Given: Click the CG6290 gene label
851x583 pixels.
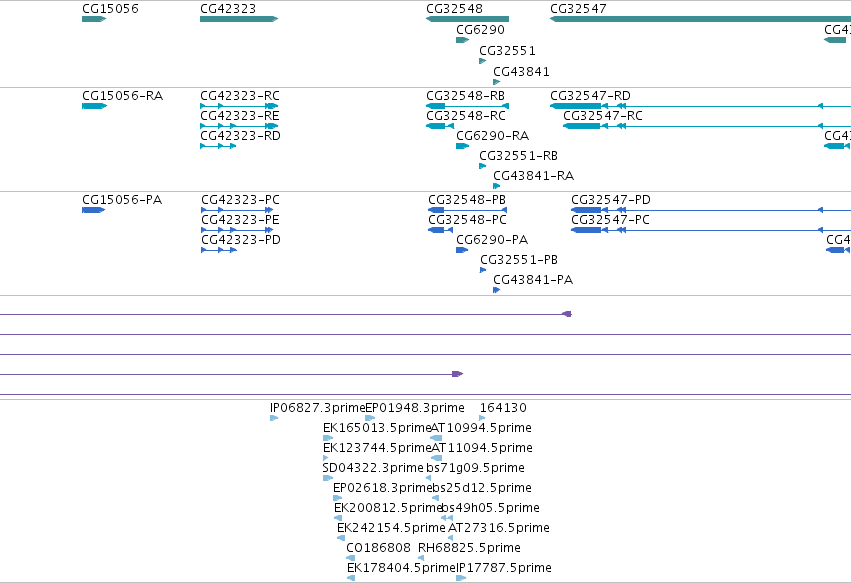Looking at the screenshot, I should coord(480,30).
